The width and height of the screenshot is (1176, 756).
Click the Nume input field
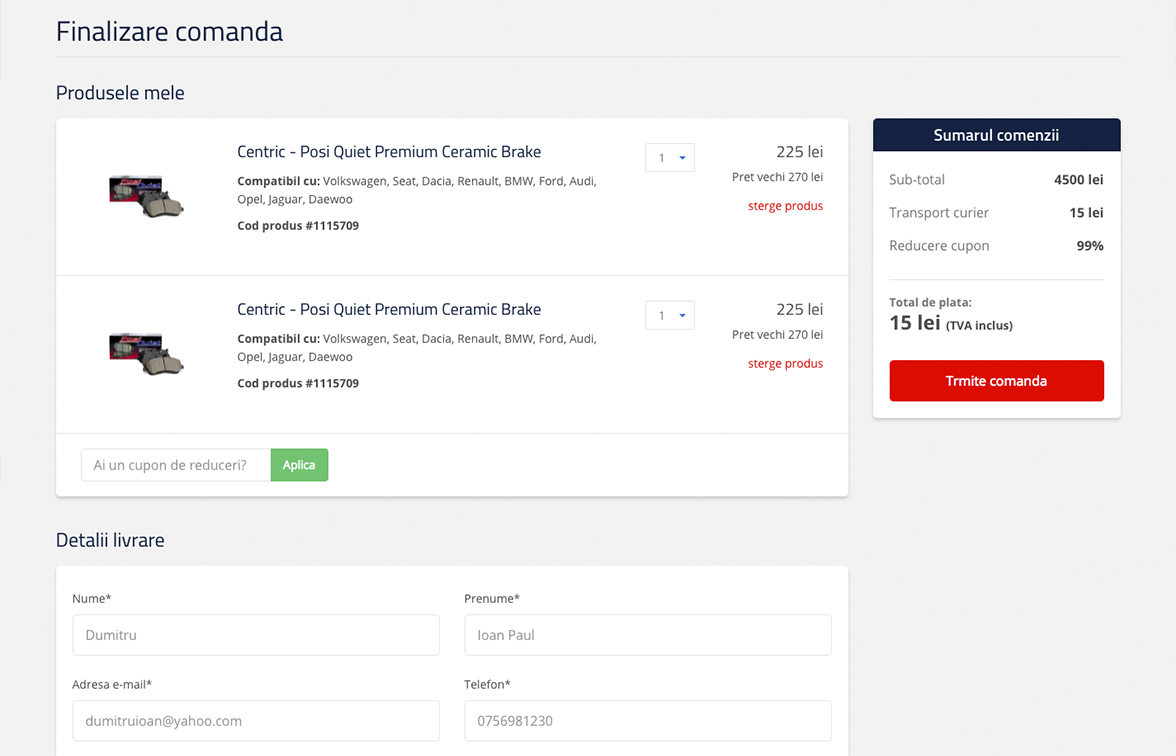[x=256, y=635]
